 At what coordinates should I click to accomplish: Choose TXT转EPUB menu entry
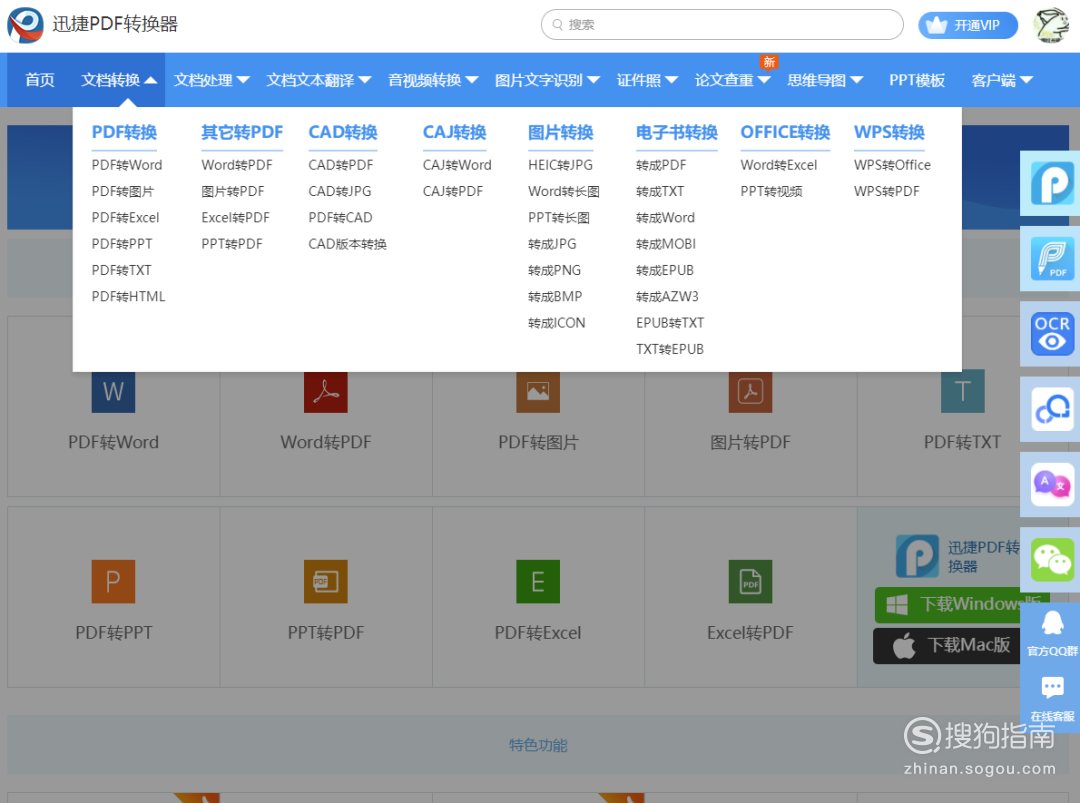(x=669, y=349)
